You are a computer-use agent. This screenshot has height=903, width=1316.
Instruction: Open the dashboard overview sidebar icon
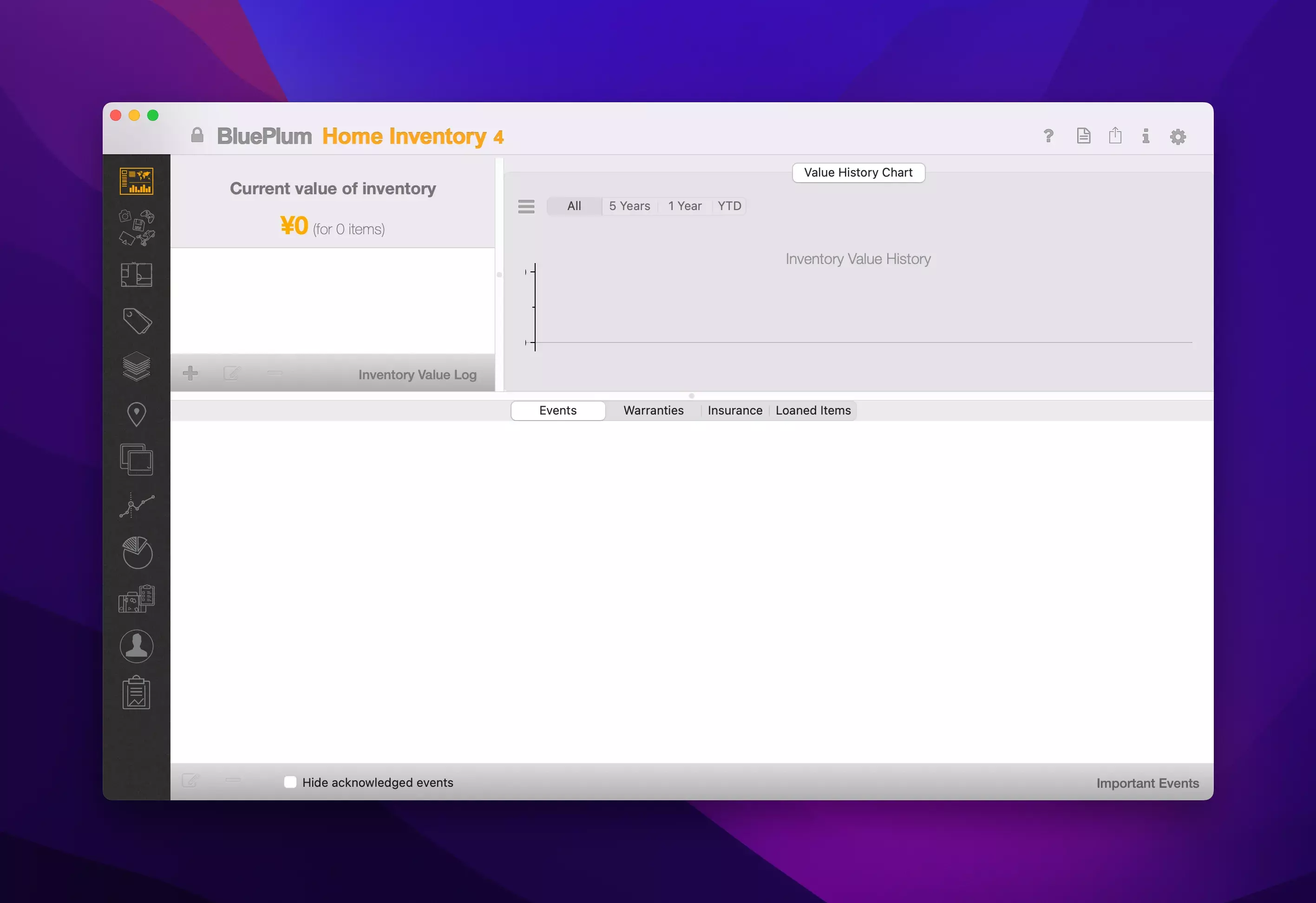click(137, 181)
